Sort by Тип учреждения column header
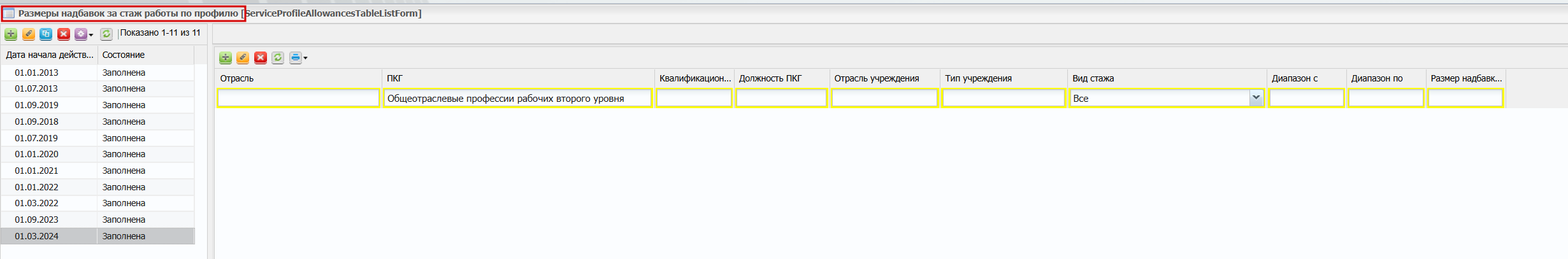Image resolution: width=1568 pixels, height=259 pixels. tap(1003, 78)
